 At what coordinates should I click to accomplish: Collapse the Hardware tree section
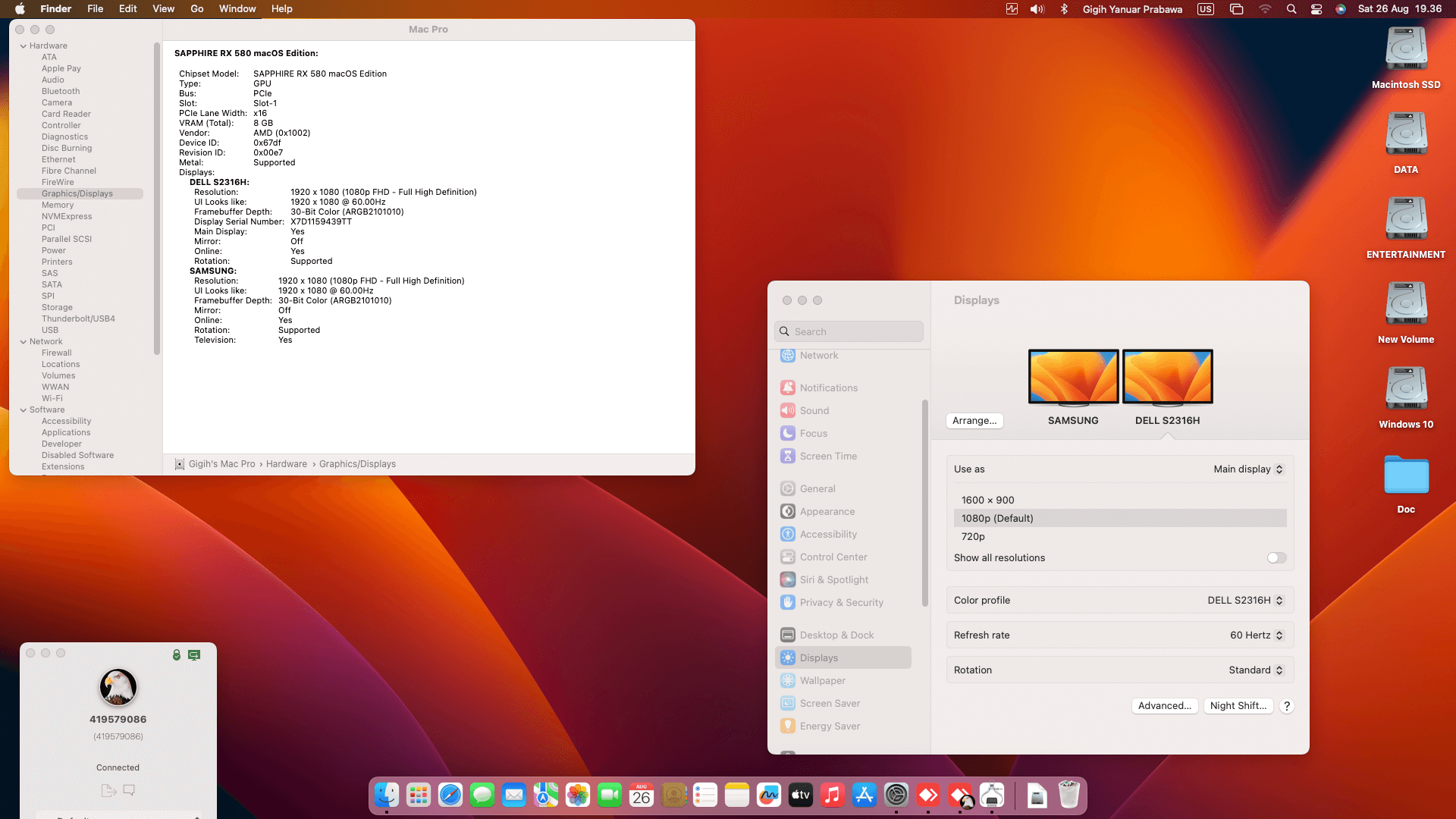24,45
